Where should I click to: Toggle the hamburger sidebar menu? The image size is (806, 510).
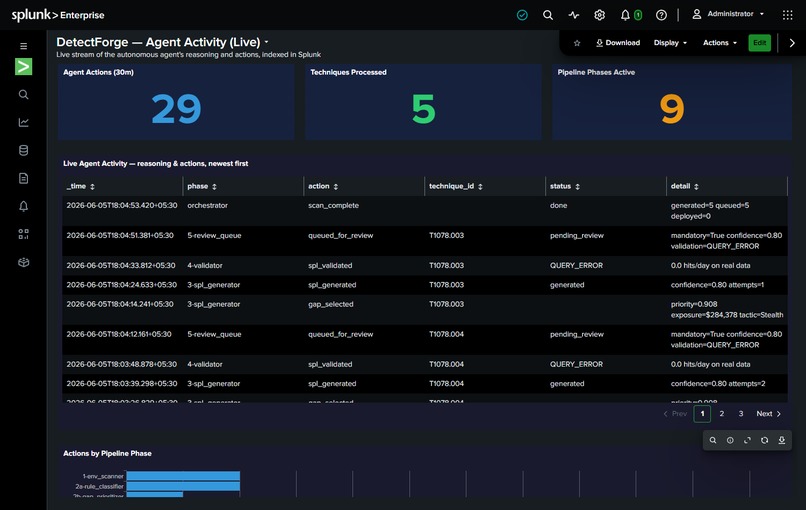click(x=24, y=46)
